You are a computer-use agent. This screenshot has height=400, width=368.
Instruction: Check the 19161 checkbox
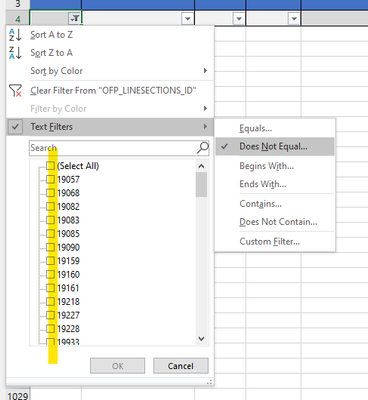(50, 288)
